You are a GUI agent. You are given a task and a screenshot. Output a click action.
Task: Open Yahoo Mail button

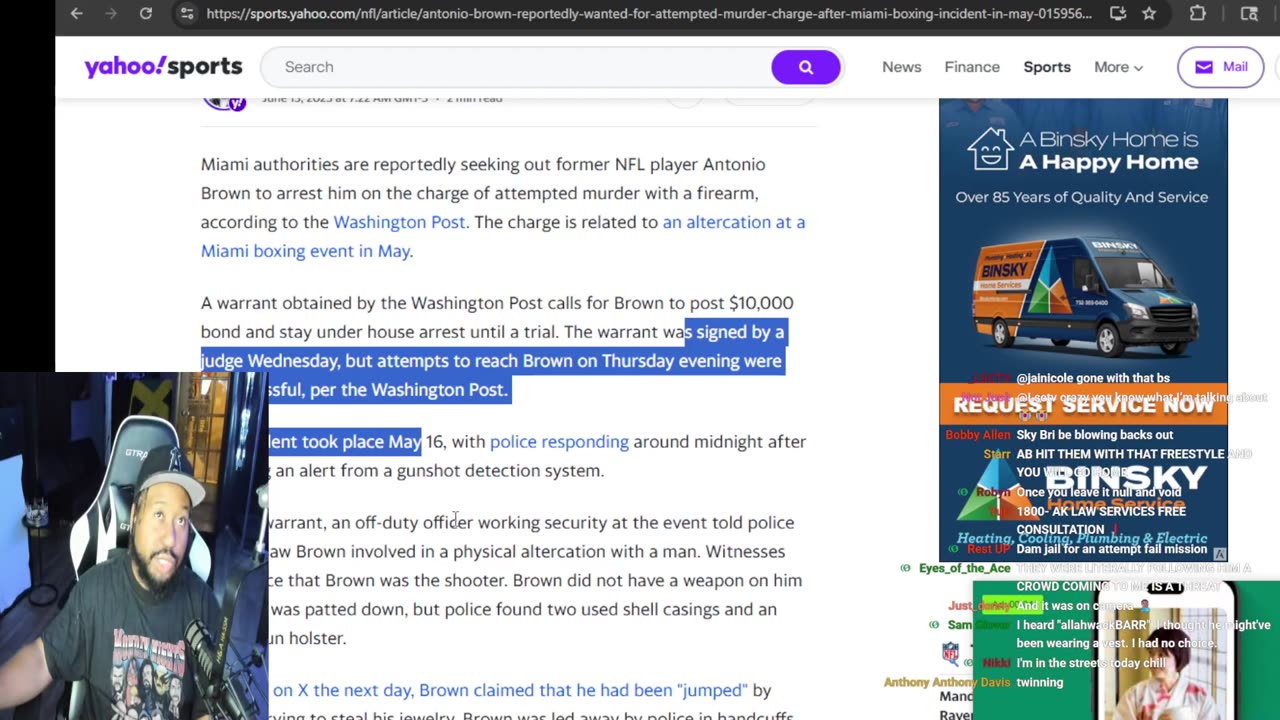click(1221, 67)
